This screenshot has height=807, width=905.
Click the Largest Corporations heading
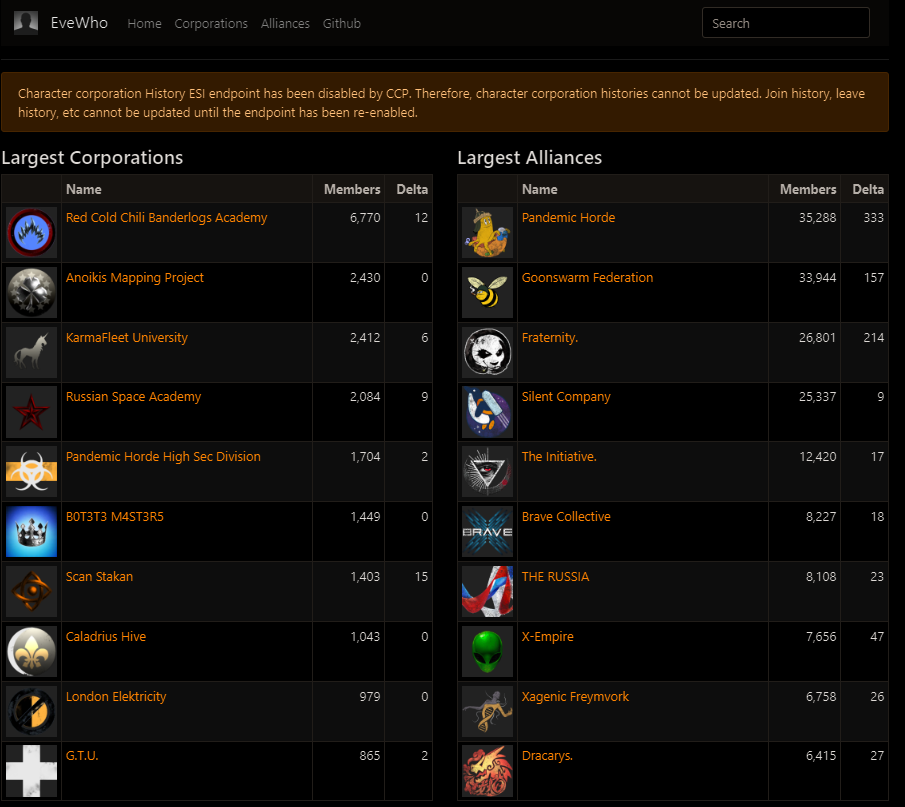92,158
